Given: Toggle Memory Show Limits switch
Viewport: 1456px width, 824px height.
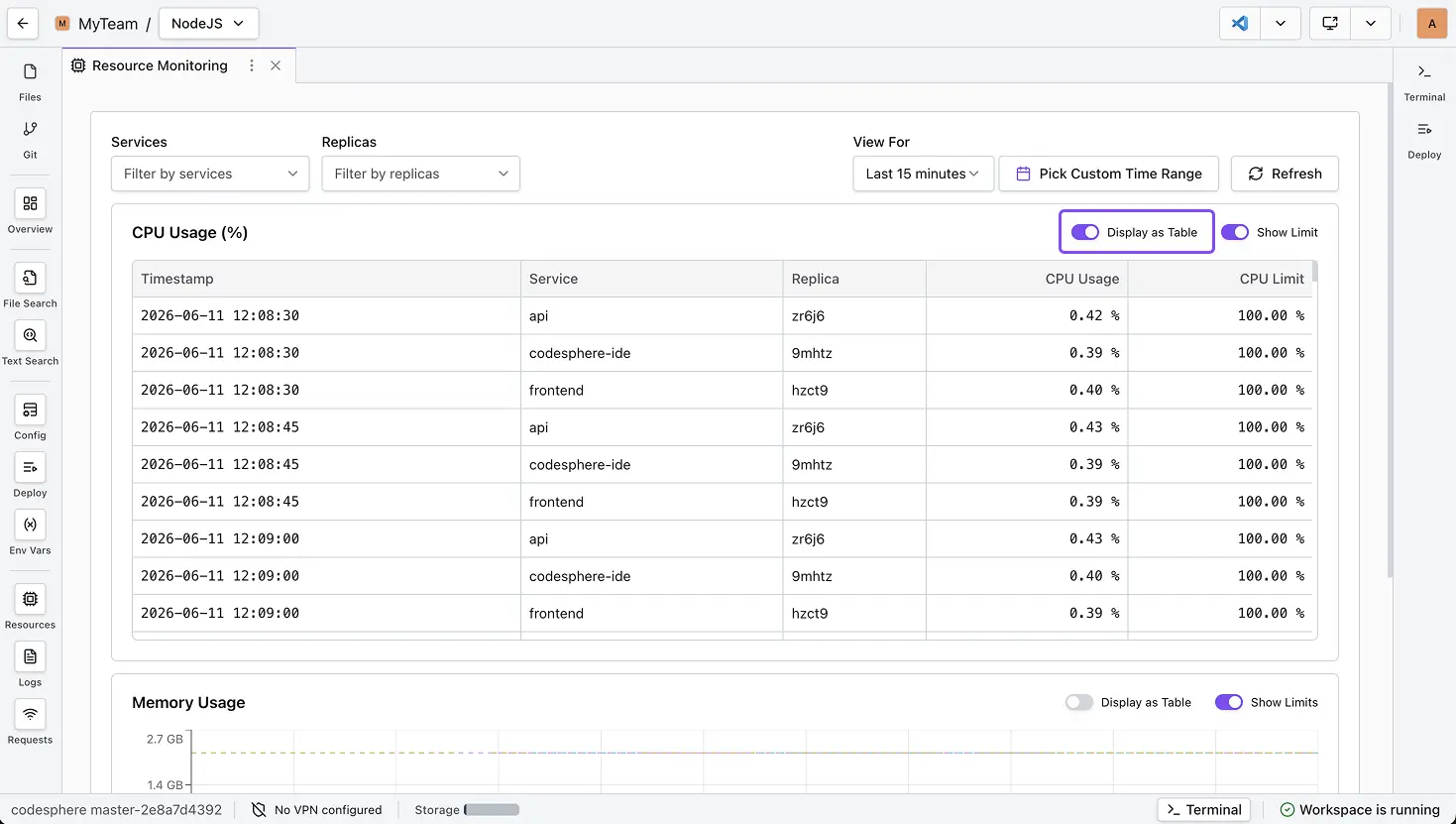Looking at the screenshot, I should tap(1229, 702).
